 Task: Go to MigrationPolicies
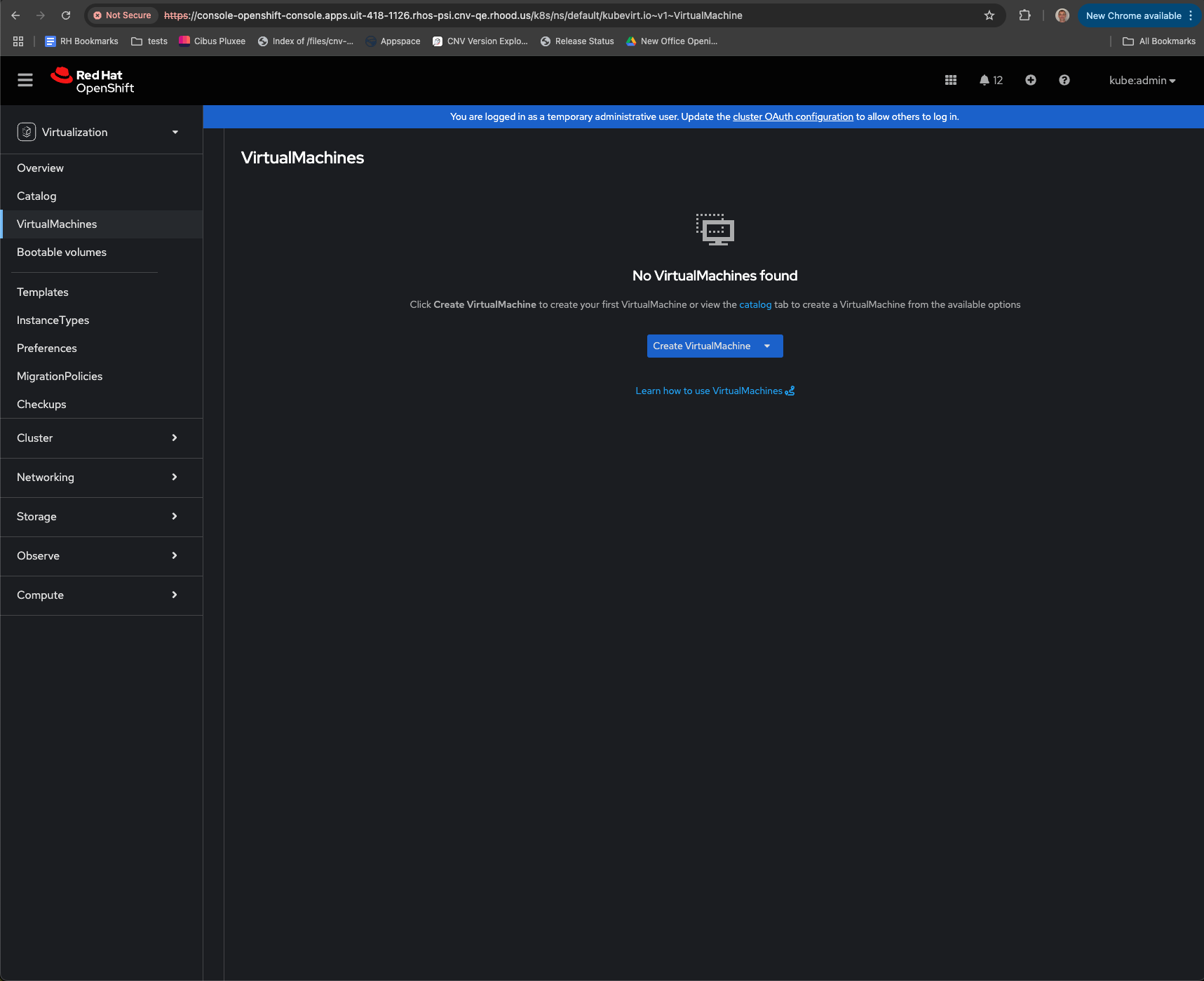[102, 377]
